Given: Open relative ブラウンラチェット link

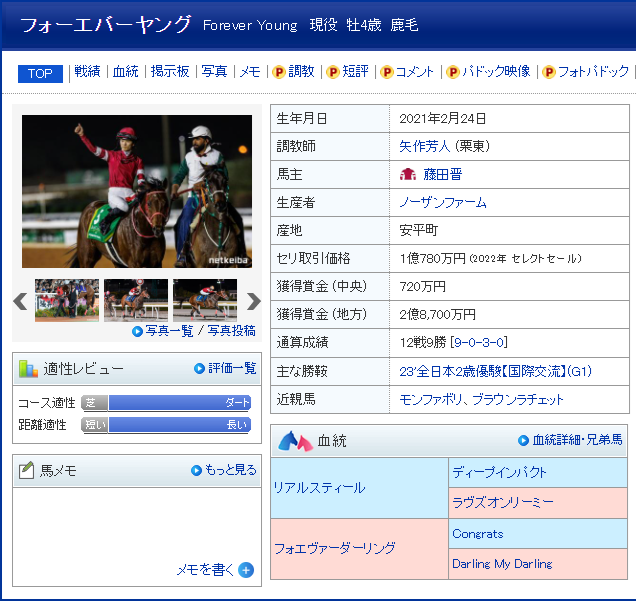Looking at the screenshot, I should pyautogui.click(x=518, y=399).
